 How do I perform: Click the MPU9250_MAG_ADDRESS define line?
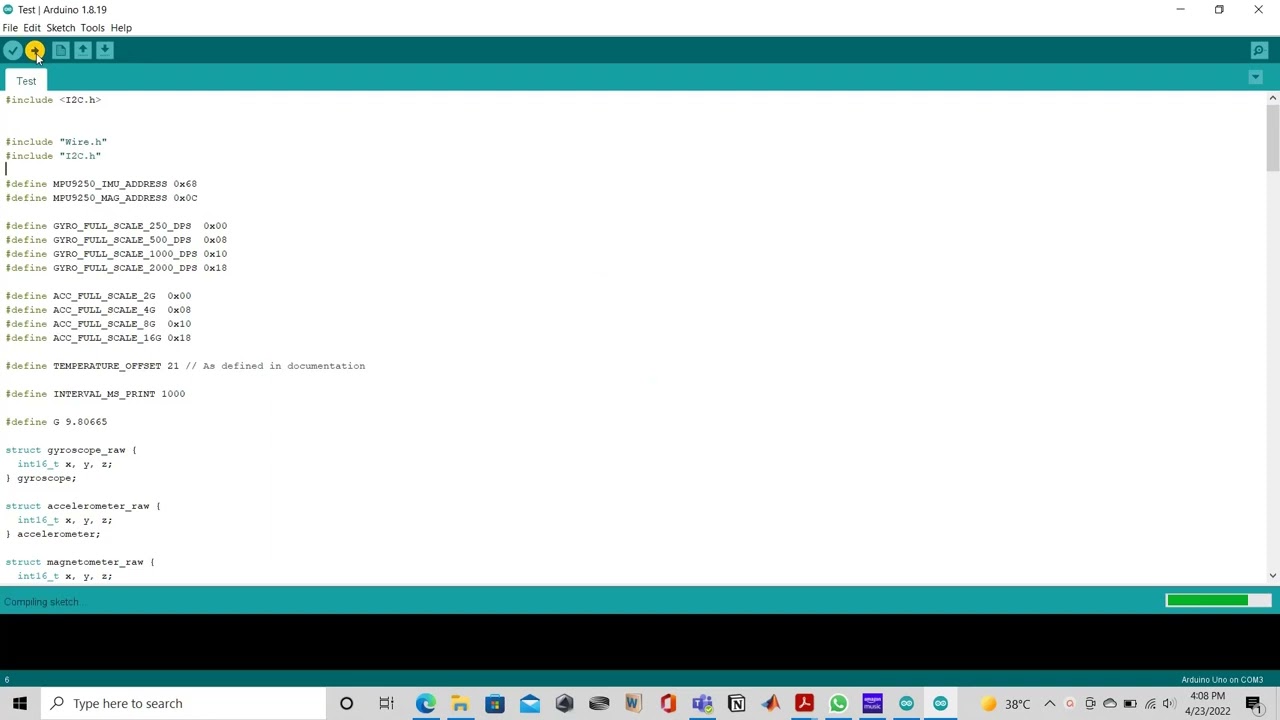pos(101,198)
